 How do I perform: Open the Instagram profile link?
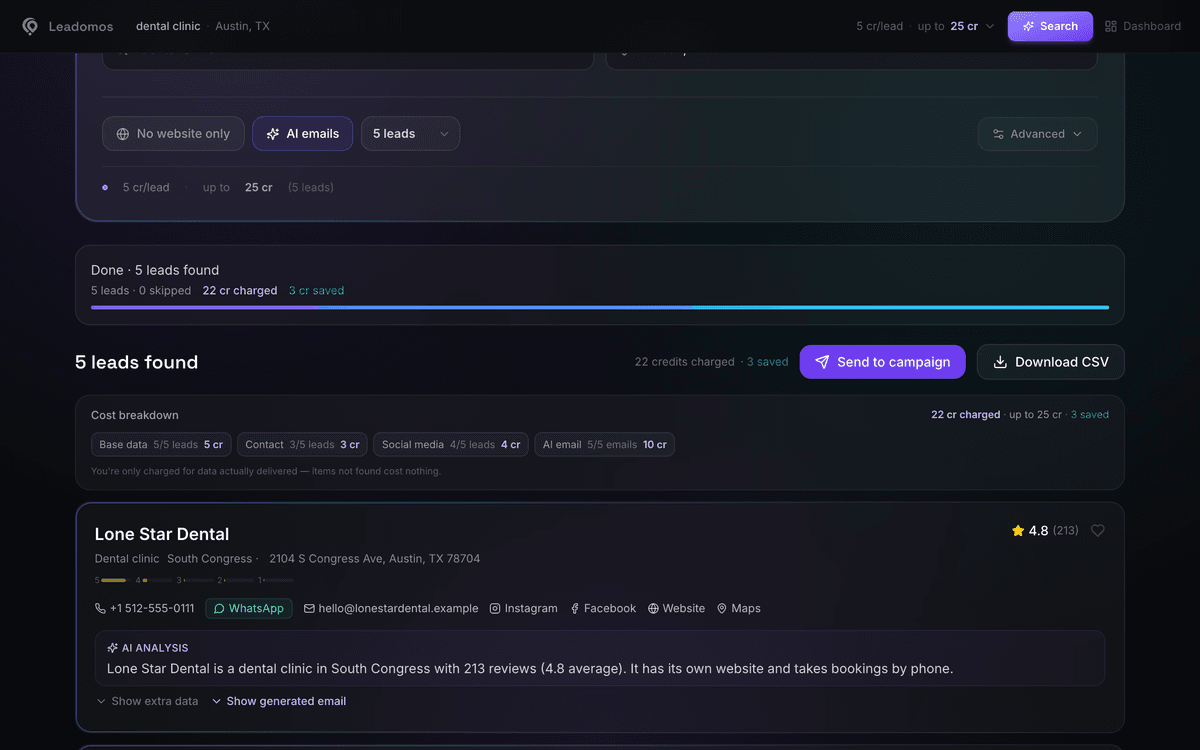coord(524,608)
